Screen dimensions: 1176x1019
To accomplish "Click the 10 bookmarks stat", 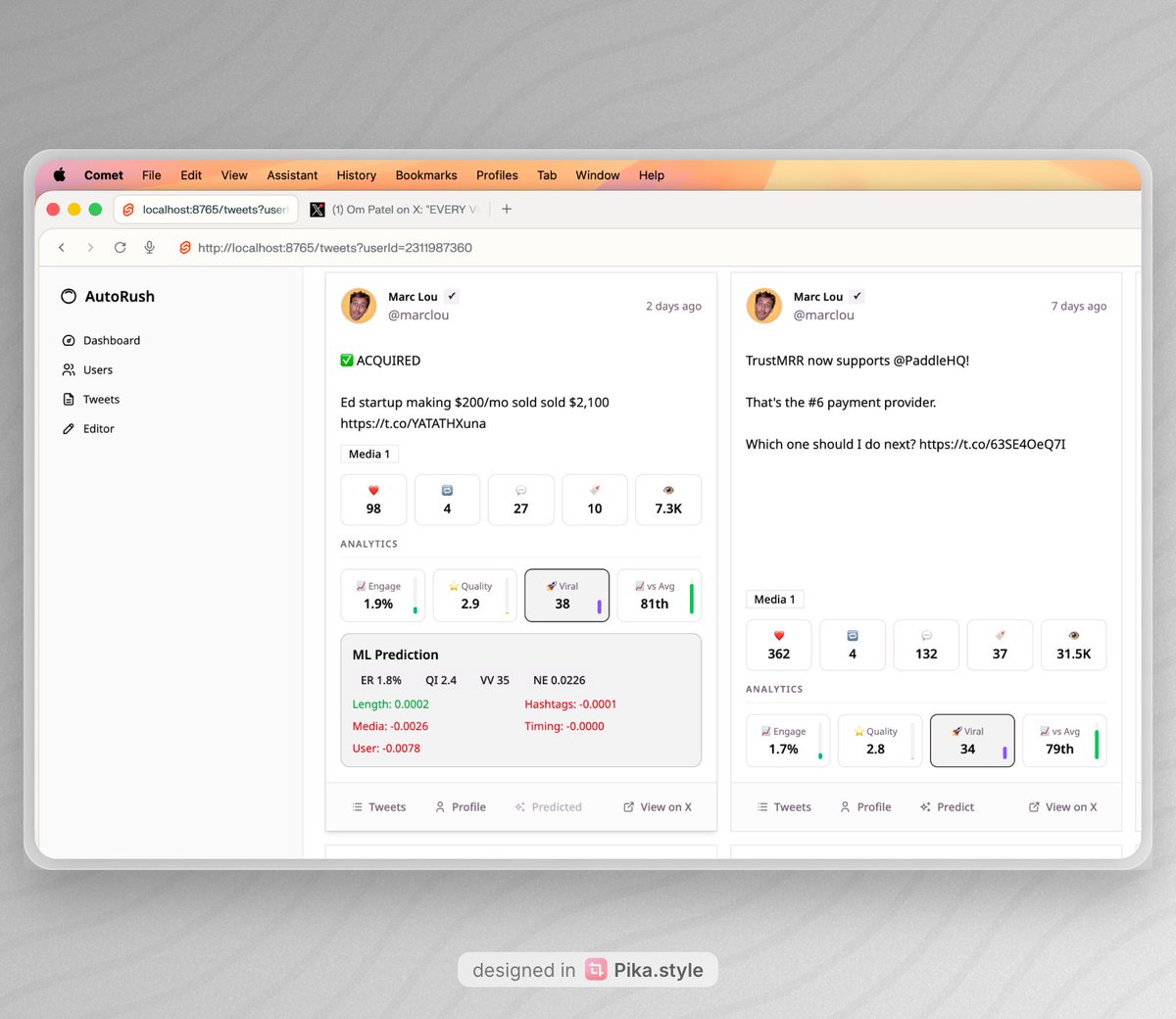I will pyautogui.click(x=595, y=500).
